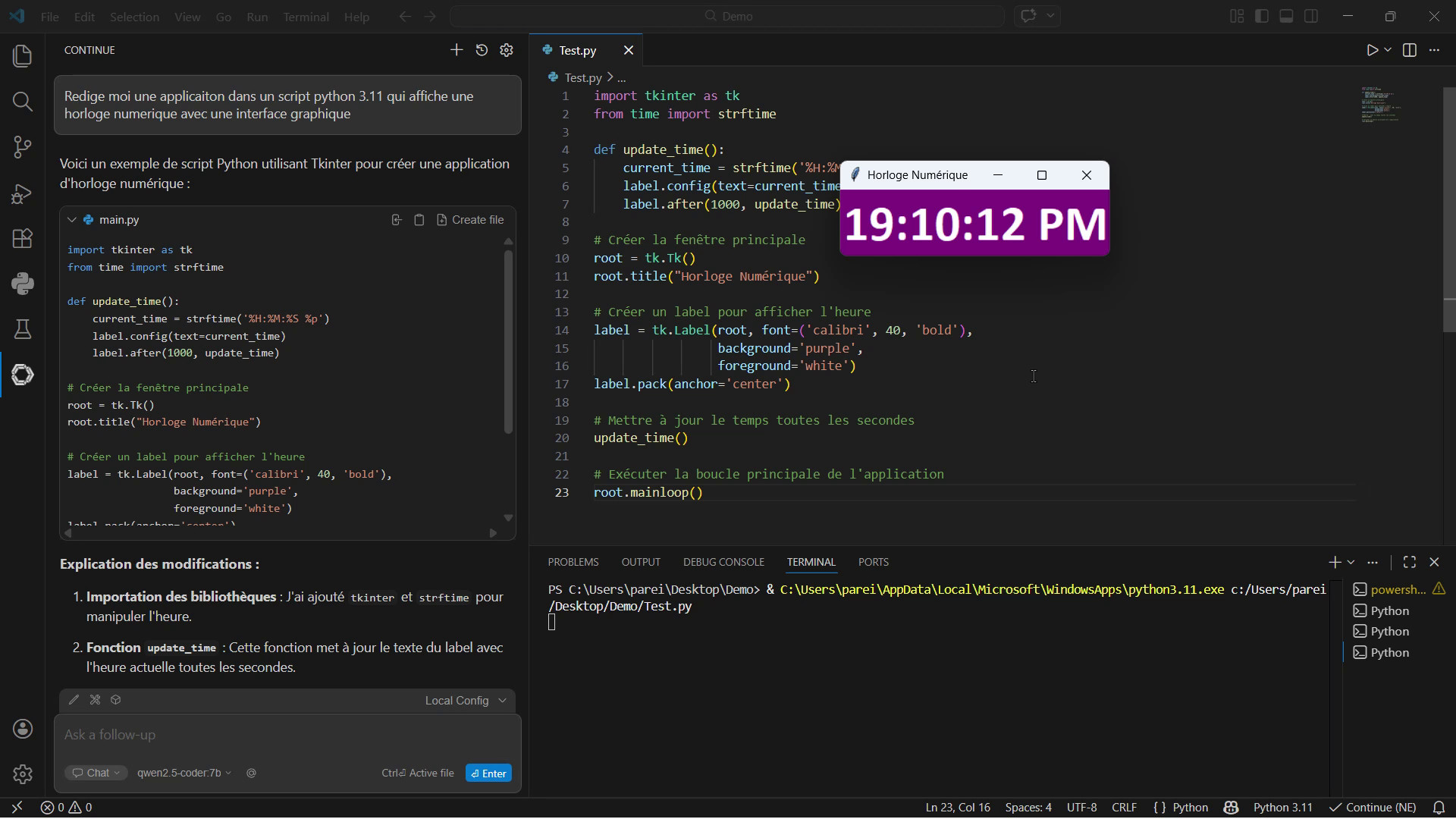Open the qwen2.5-coder:7b model dropdown
The width and height of the screenshot is (1456, 819).
point(184,773)
